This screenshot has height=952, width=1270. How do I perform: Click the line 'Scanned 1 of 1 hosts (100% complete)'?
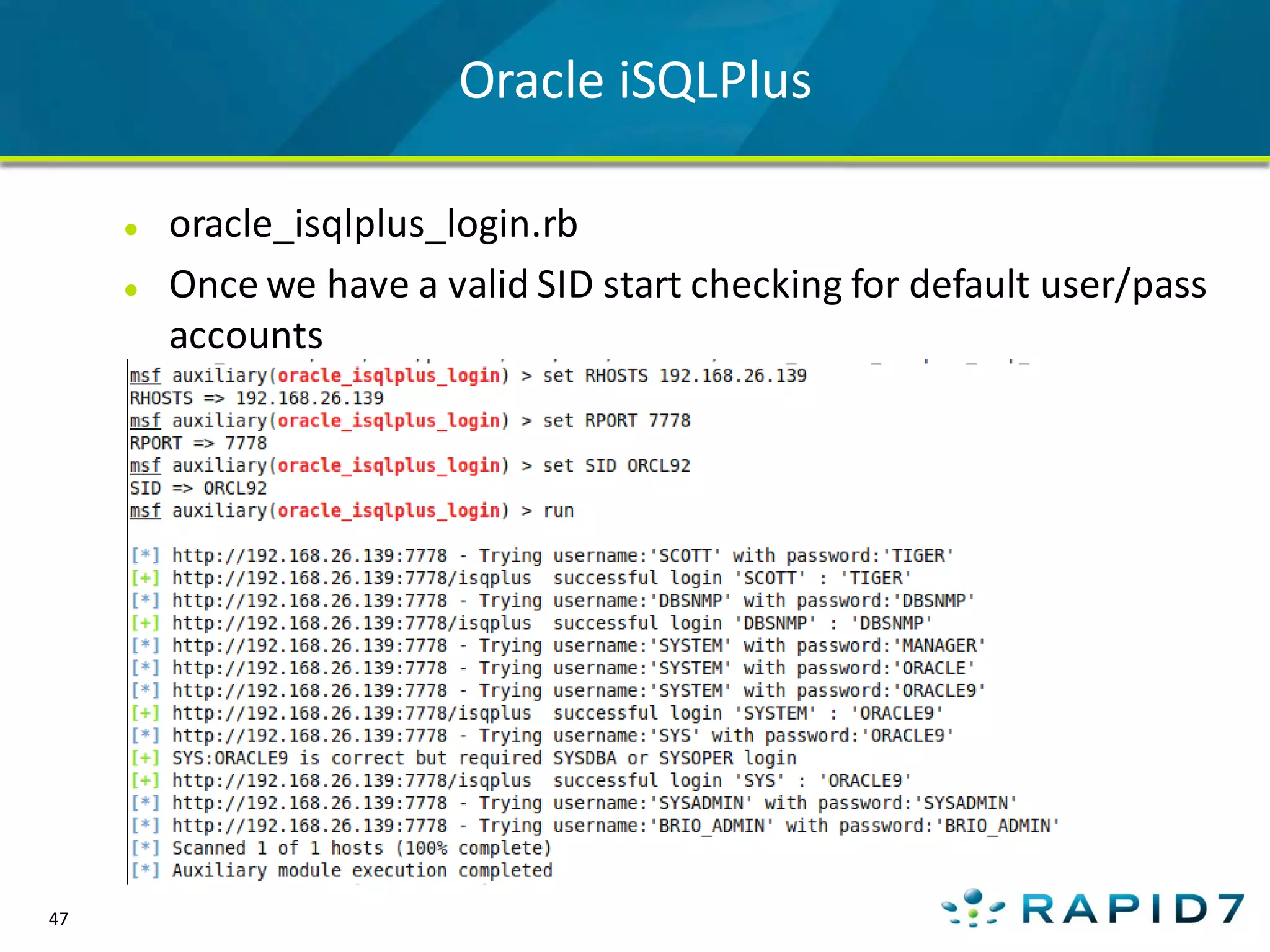341,848
